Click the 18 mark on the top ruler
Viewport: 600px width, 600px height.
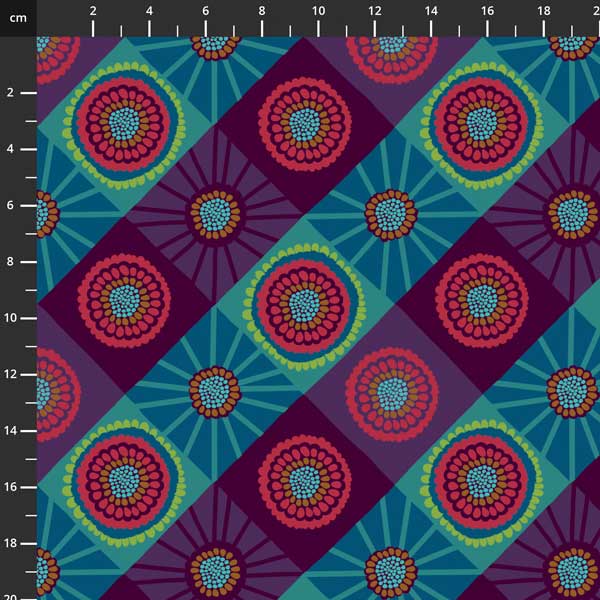click(x=543, y=11)
